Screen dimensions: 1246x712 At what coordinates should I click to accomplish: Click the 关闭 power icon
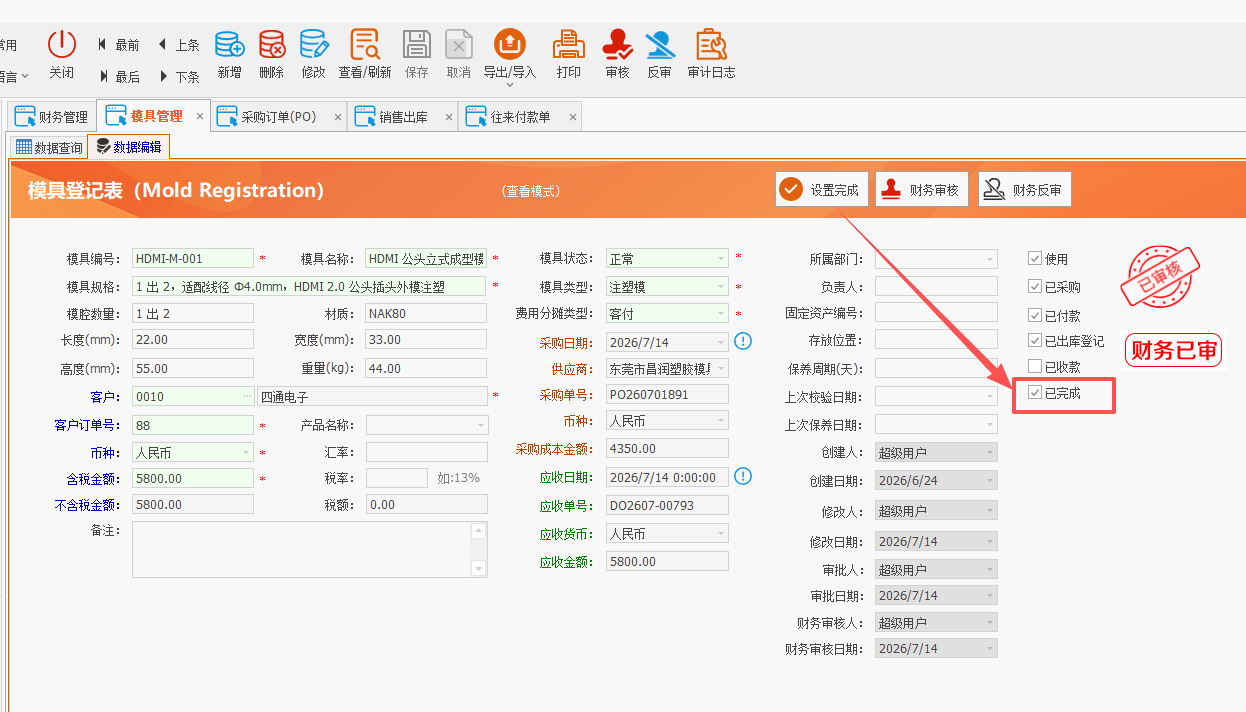pyautogui.click(x=62, y=44)
